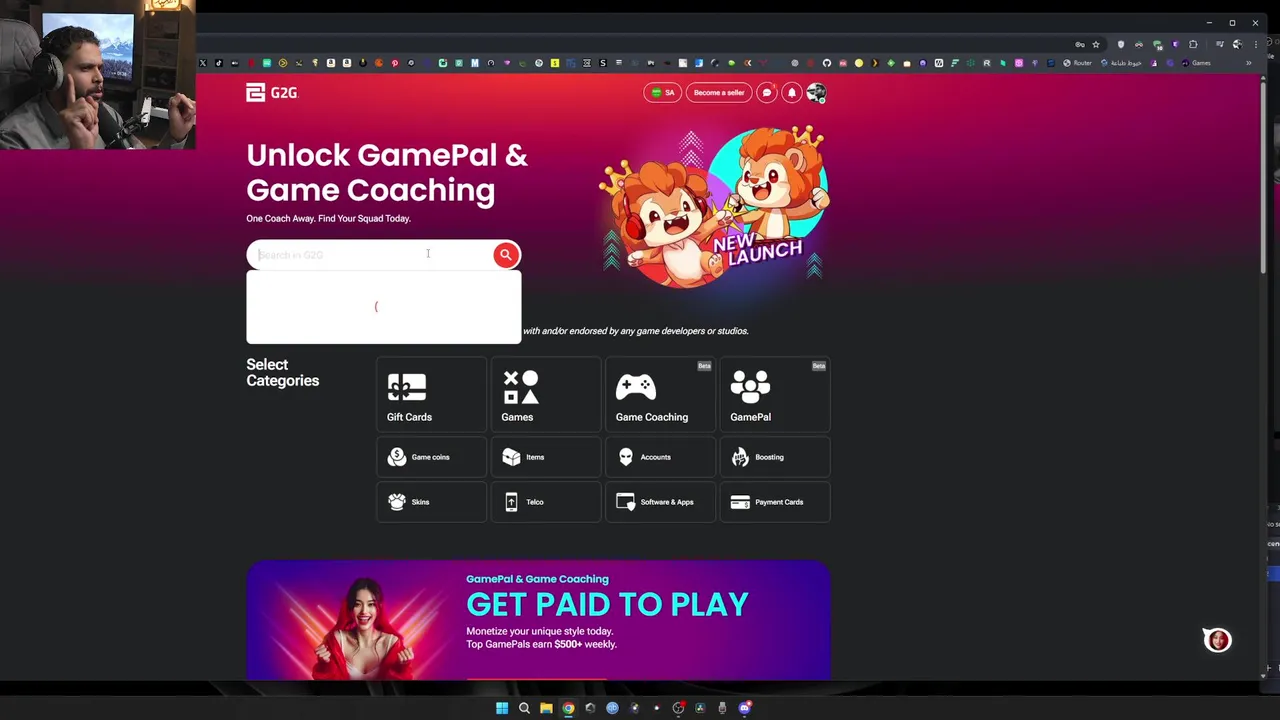
Task: Select the Skins category
Action: pos(431,502)
